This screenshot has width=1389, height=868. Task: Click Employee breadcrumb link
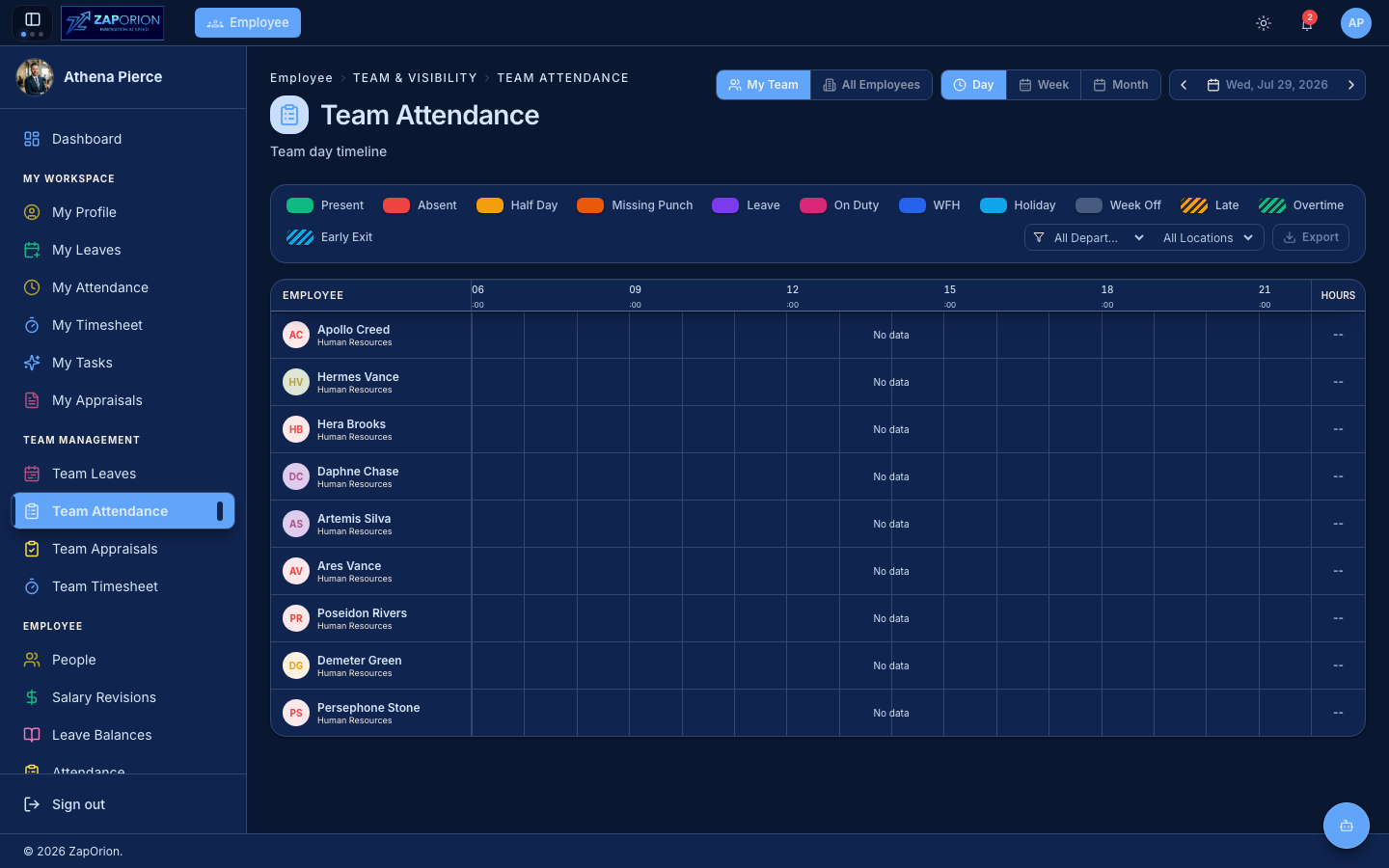[x=301, y=78]
